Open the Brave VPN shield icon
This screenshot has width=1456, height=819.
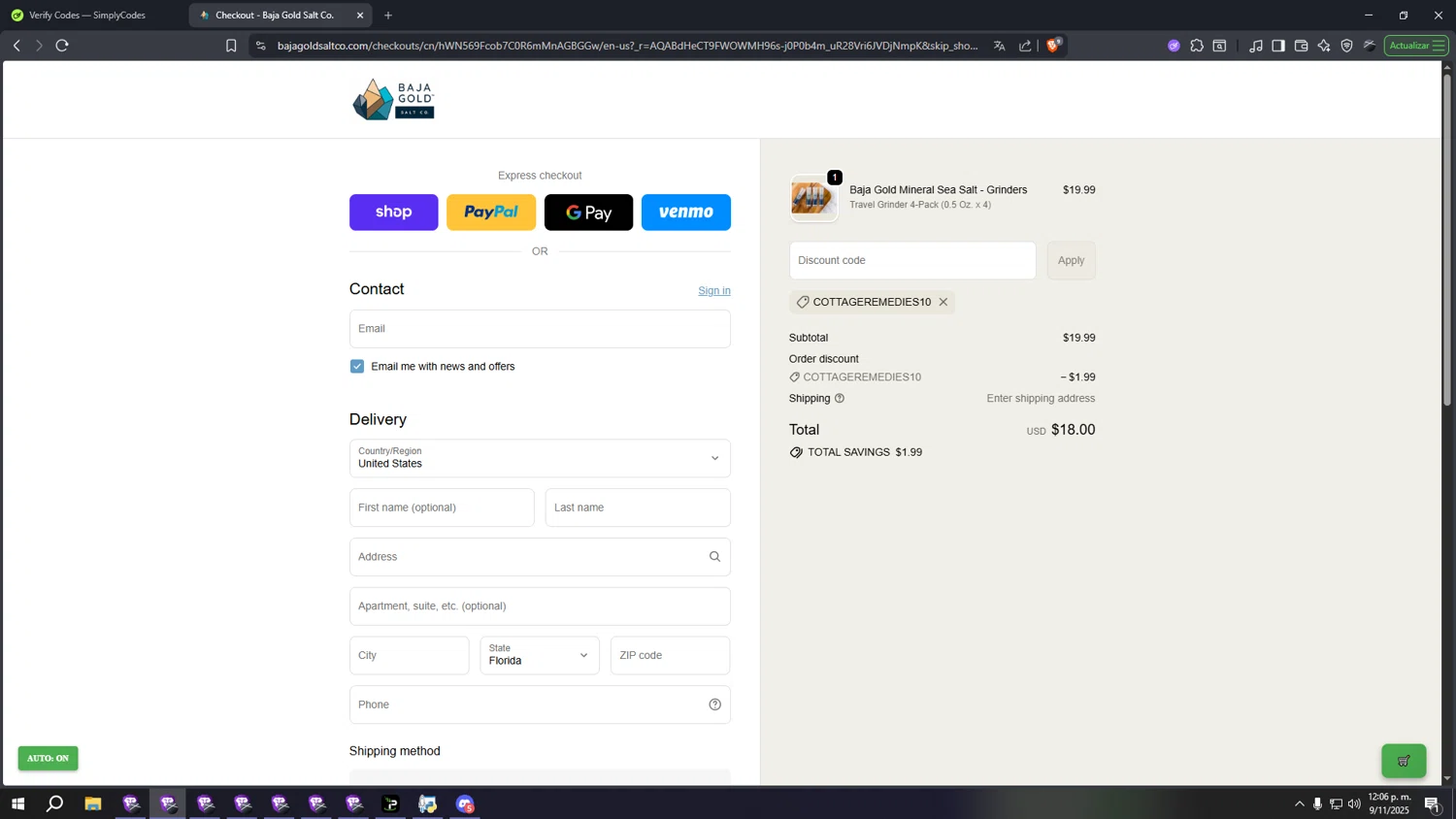coord(1347,46)
